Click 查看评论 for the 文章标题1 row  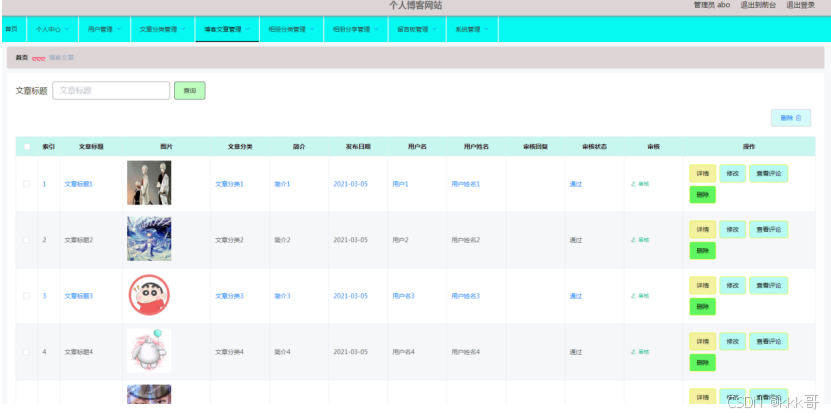coord(768,173)
